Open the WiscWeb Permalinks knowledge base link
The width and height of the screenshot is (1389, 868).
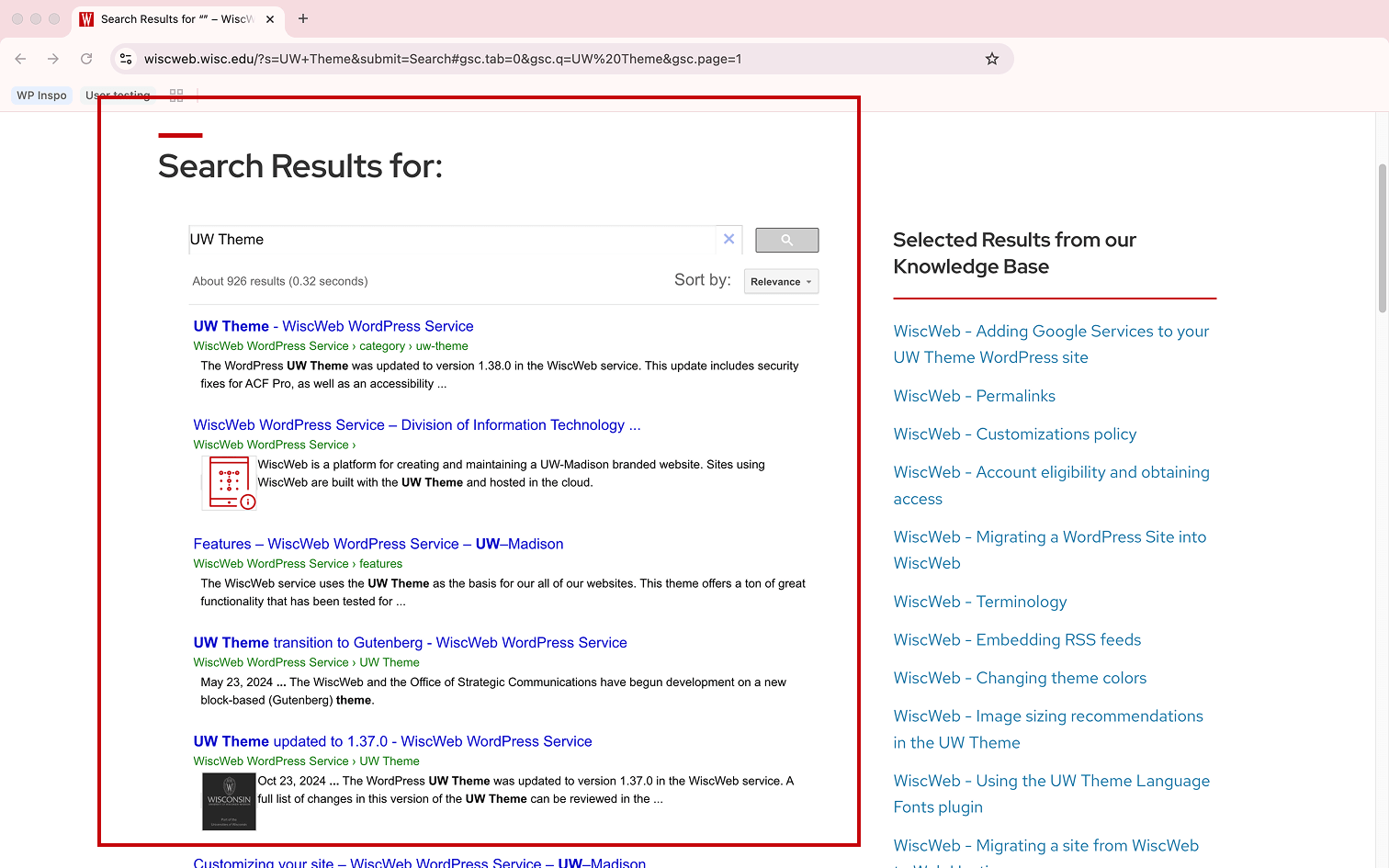point(974,396)
